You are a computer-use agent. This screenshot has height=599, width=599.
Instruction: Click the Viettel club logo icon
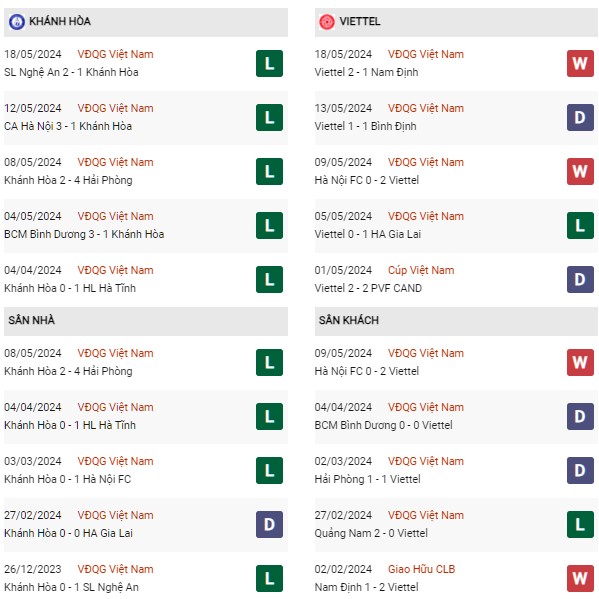coord(327,22)
